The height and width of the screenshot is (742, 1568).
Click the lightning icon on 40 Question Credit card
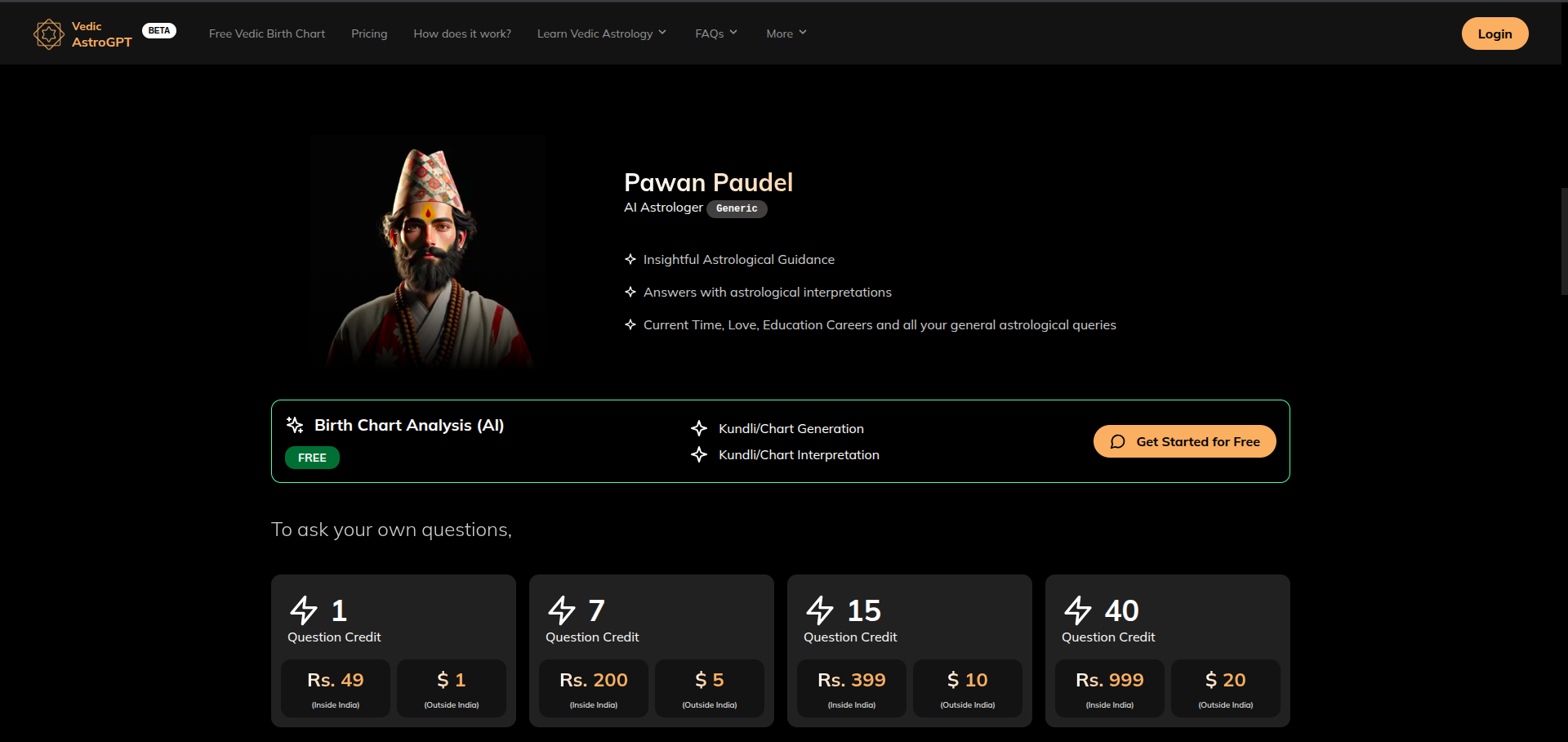coord(1078,610)
